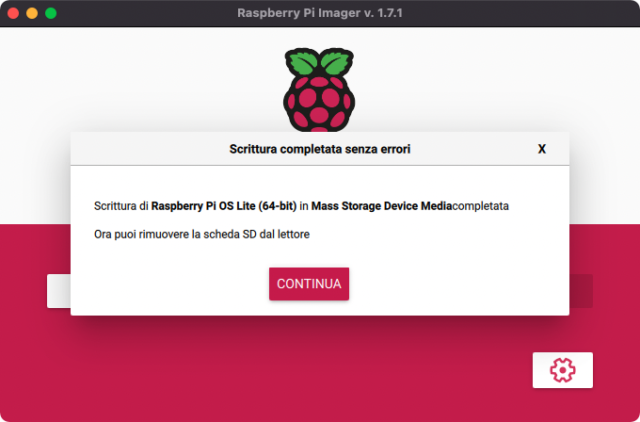
Task: Minimize the window with the yellow button
Action: 31,14
